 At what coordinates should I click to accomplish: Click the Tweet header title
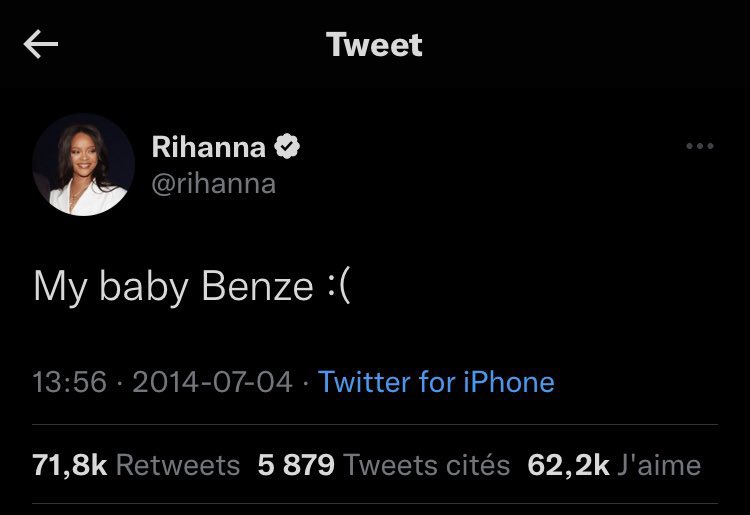[374, 44]
